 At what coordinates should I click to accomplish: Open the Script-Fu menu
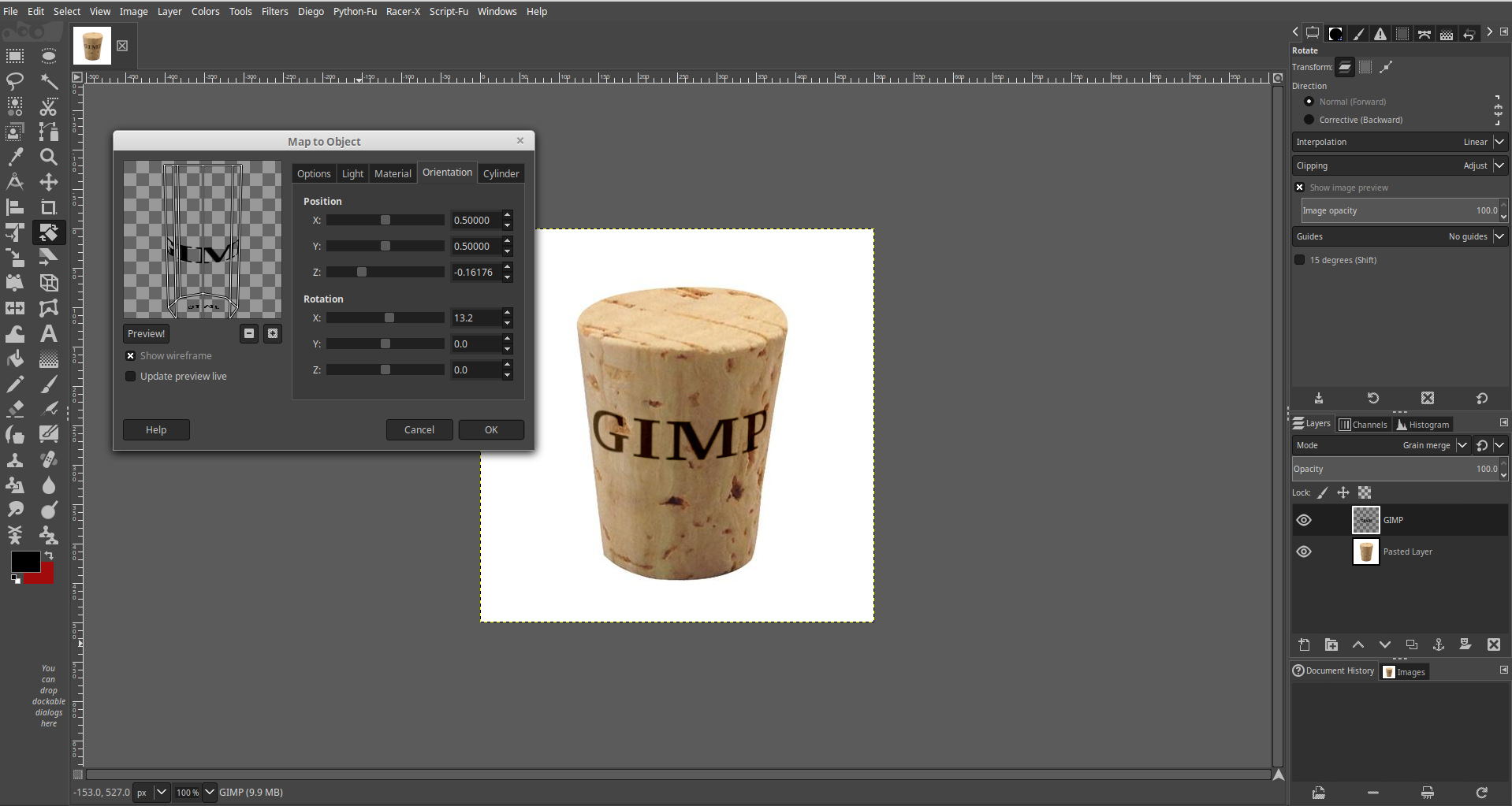pyautogui.click(x=449, y=11)
